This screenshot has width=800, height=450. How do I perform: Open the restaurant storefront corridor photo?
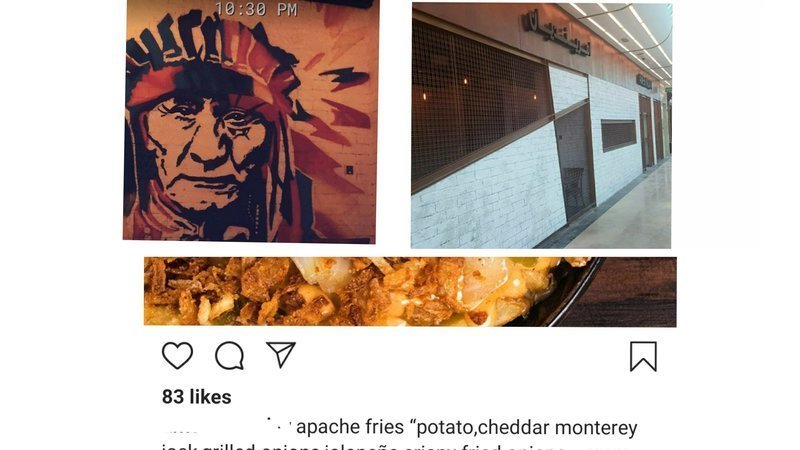[x=541, y=126]
